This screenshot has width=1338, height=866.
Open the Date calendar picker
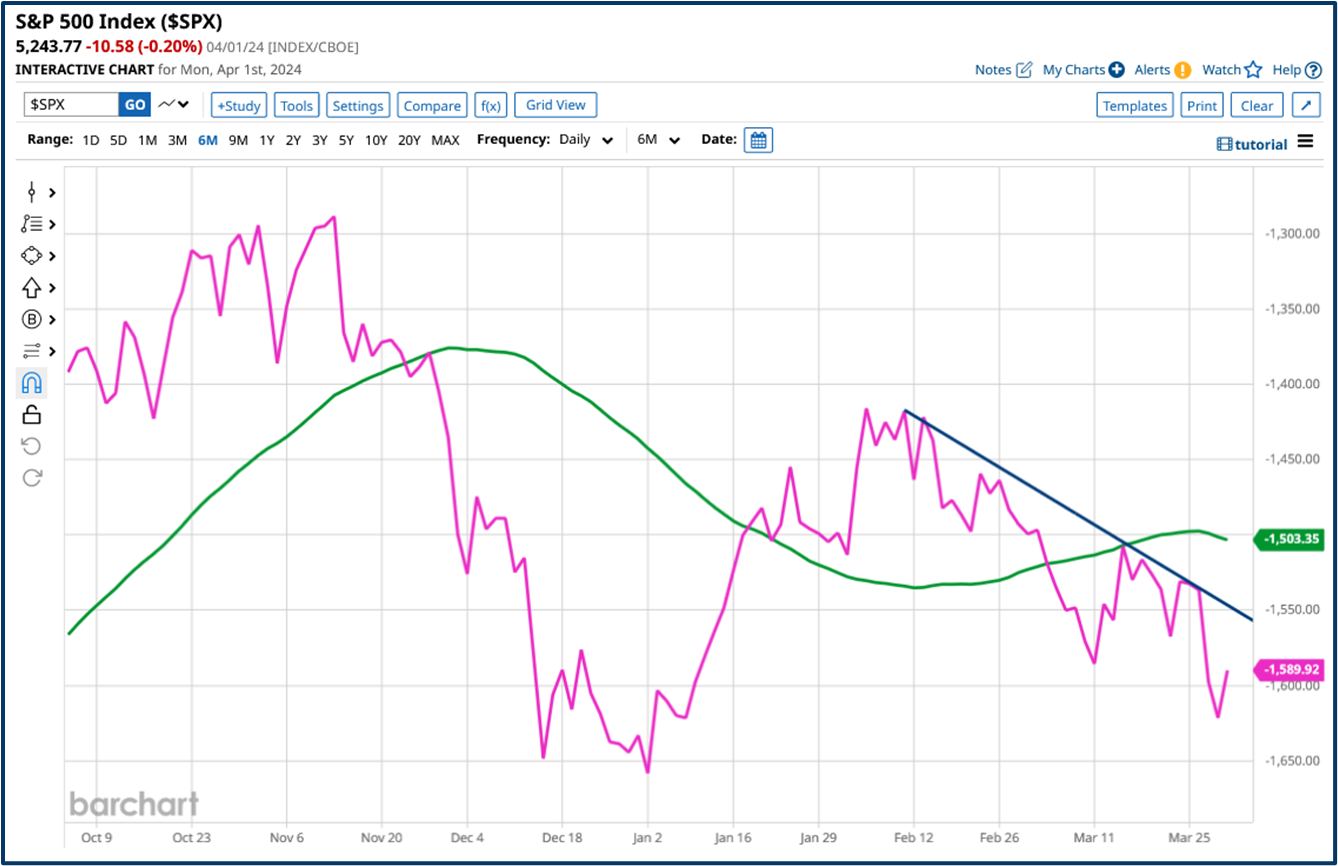pos(759,139)
